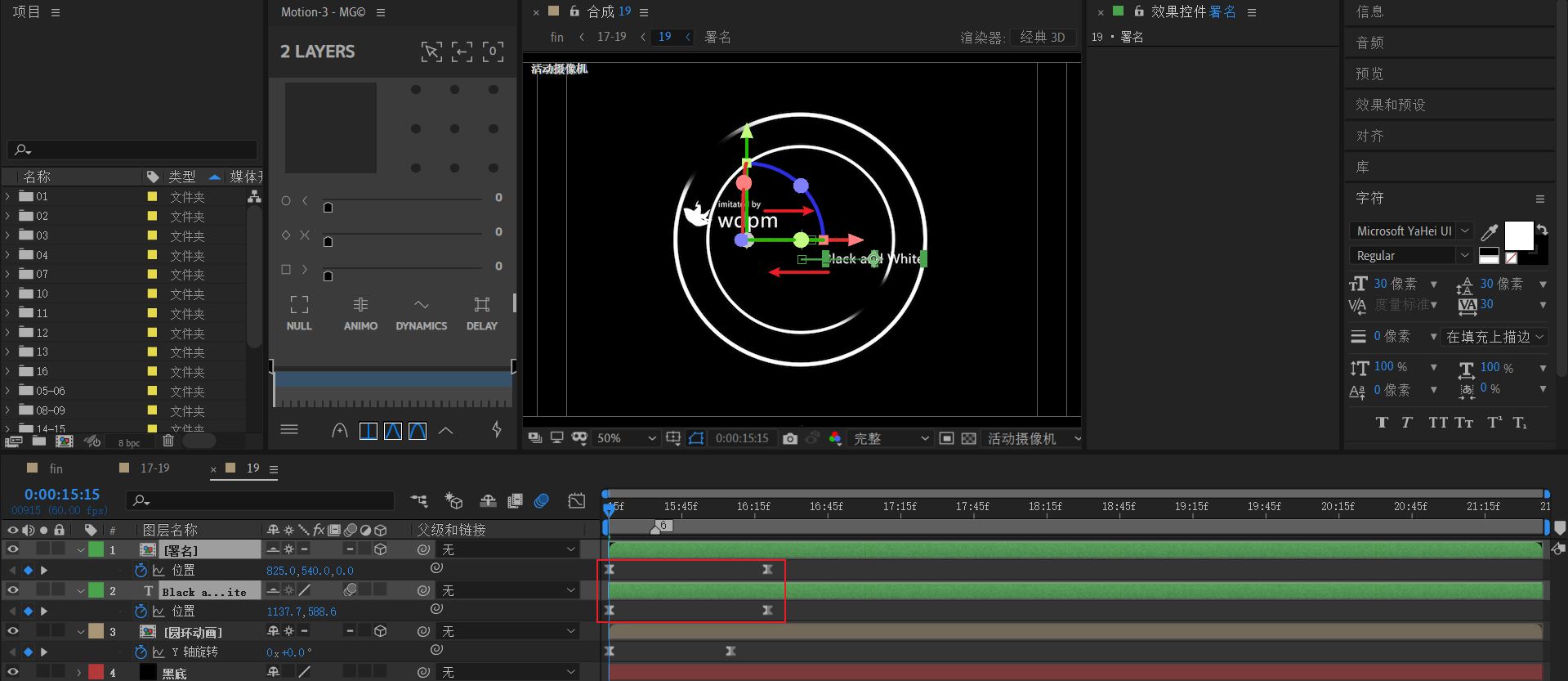
Task: Click the green label color of 署名 layer
Action: coord(96,549)
